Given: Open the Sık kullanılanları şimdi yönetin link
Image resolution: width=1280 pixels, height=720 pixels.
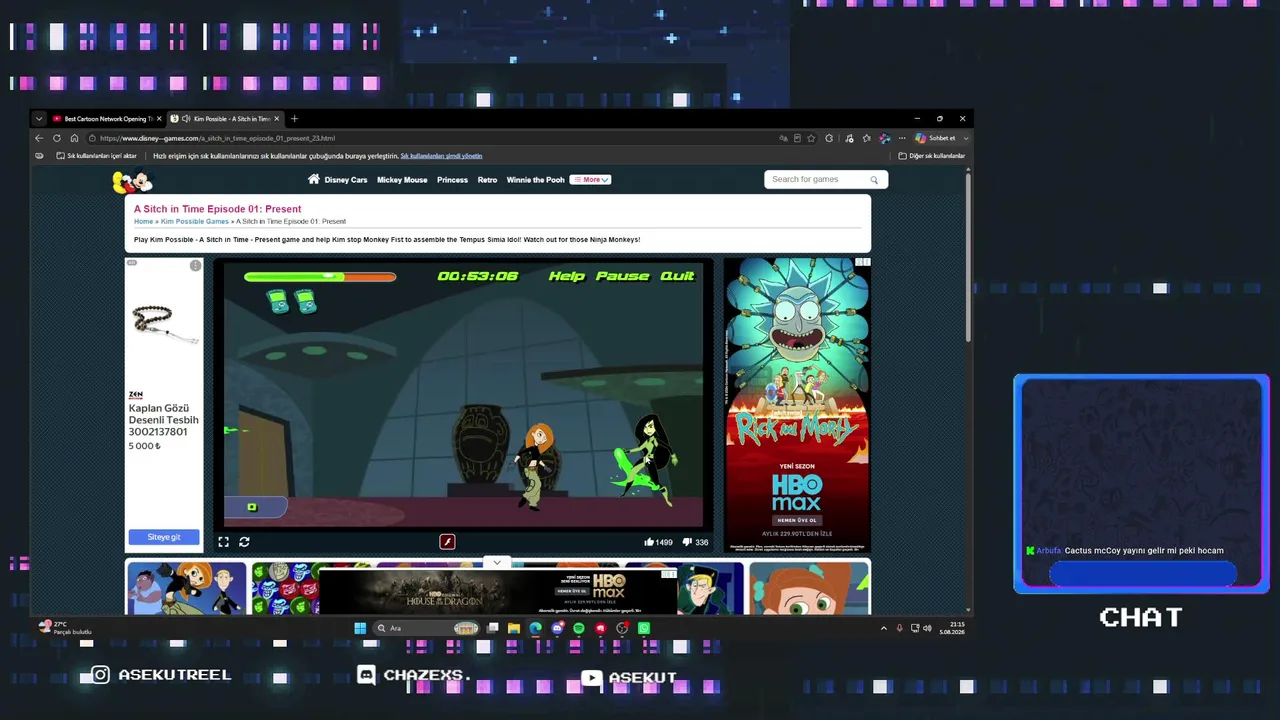Looking at the screenshot, I should [x=441, y=156].
